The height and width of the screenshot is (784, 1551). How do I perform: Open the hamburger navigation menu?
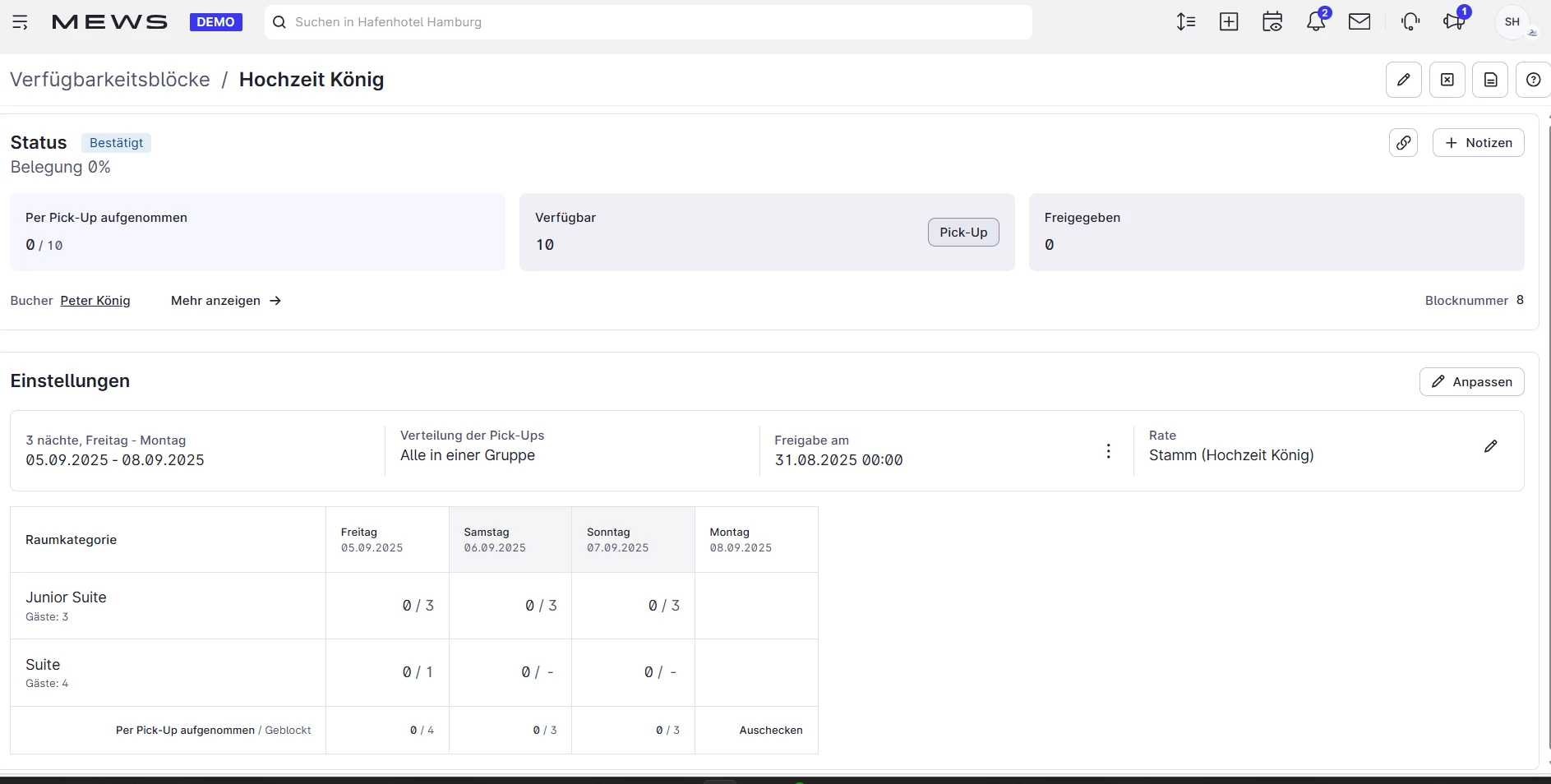click(21, 22)
